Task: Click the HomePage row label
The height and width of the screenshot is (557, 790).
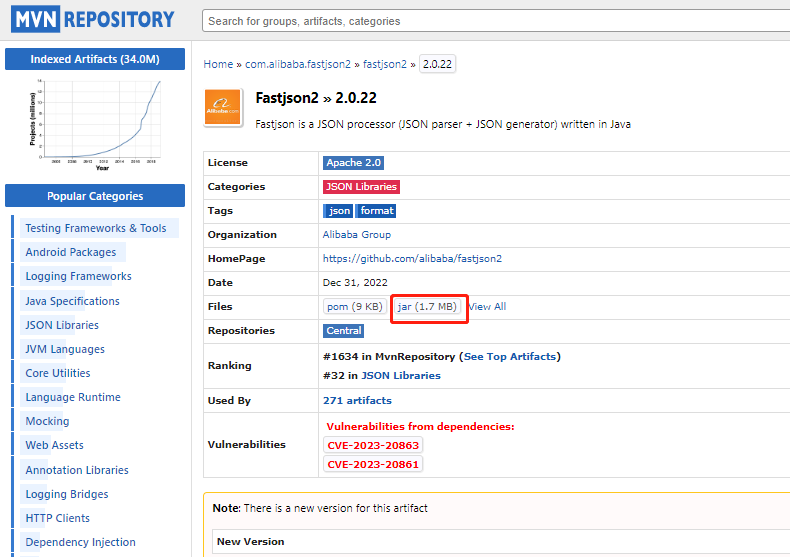Action: tap(236, 259)
